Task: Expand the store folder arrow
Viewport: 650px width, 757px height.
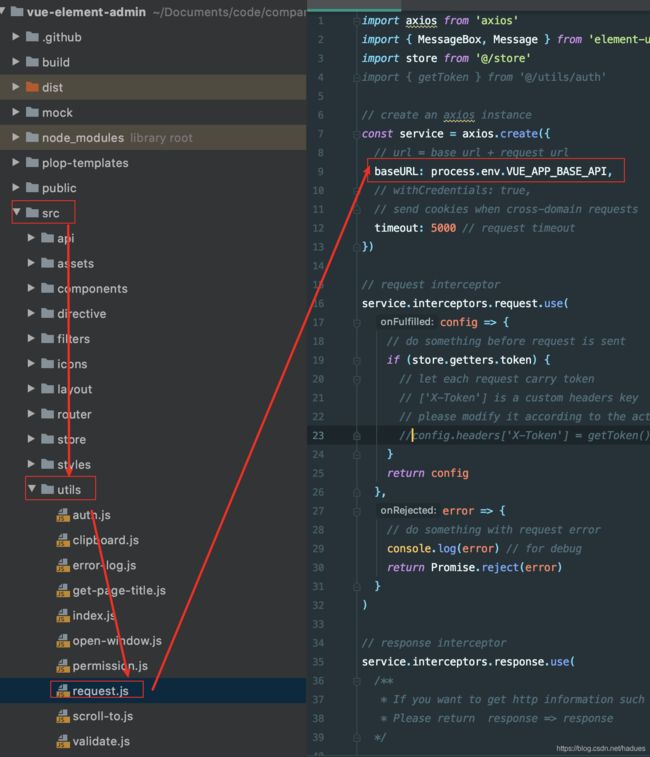Action: pyautogui.click(x=31, y=439)
